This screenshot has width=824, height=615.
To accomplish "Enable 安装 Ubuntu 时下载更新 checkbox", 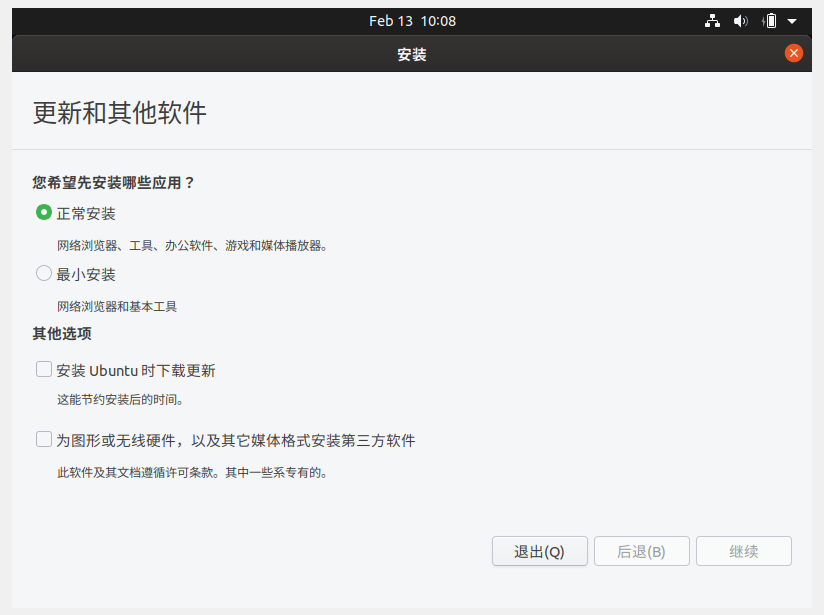I will coord(44,370).
